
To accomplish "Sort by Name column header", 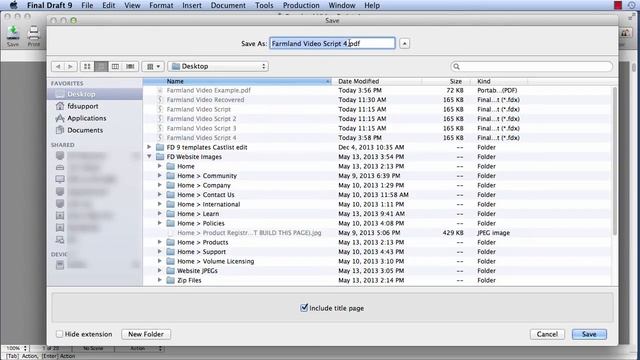I will [237, 81].
